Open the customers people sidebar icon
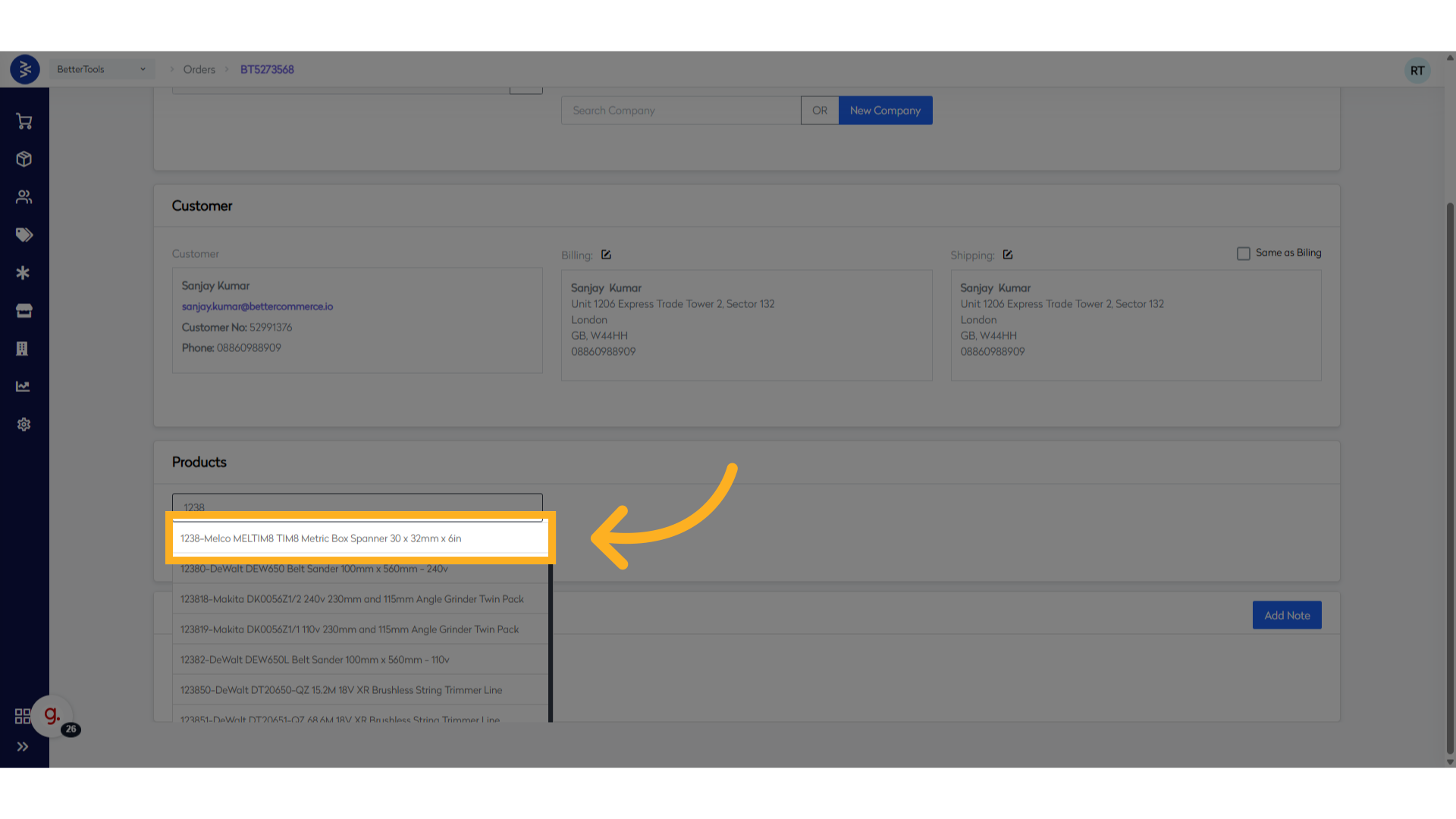Image resolution: width=1456 pixels, height=819 pixels. 24,197
